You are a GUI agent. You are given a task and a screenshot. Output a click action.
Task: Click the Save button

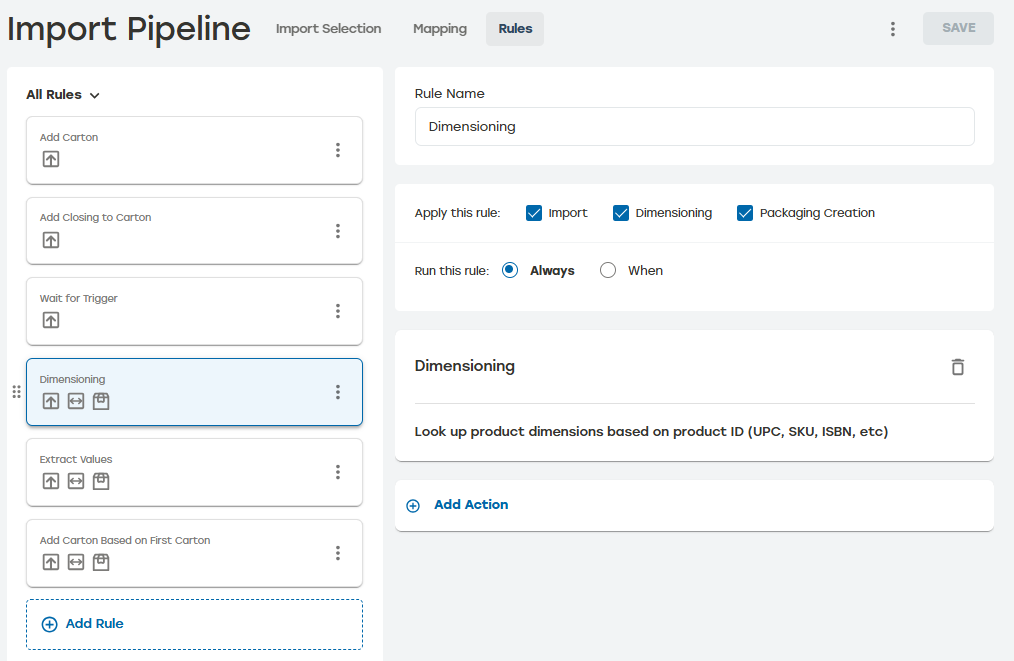point(958,28)
